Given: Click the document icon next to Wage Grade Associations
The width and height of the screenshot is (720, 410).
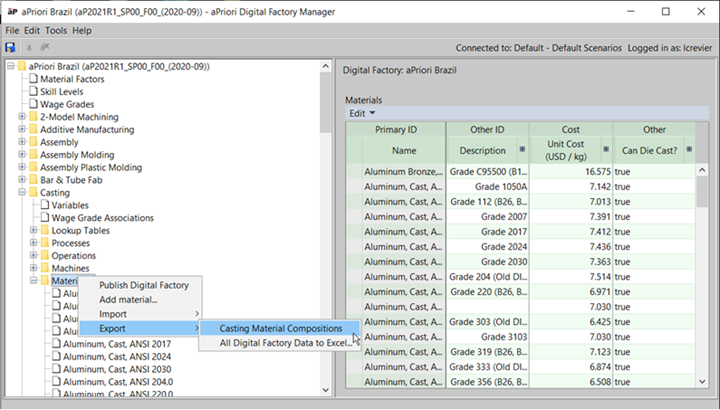Looking at the screenshot, I should click(x=45, y=217).
